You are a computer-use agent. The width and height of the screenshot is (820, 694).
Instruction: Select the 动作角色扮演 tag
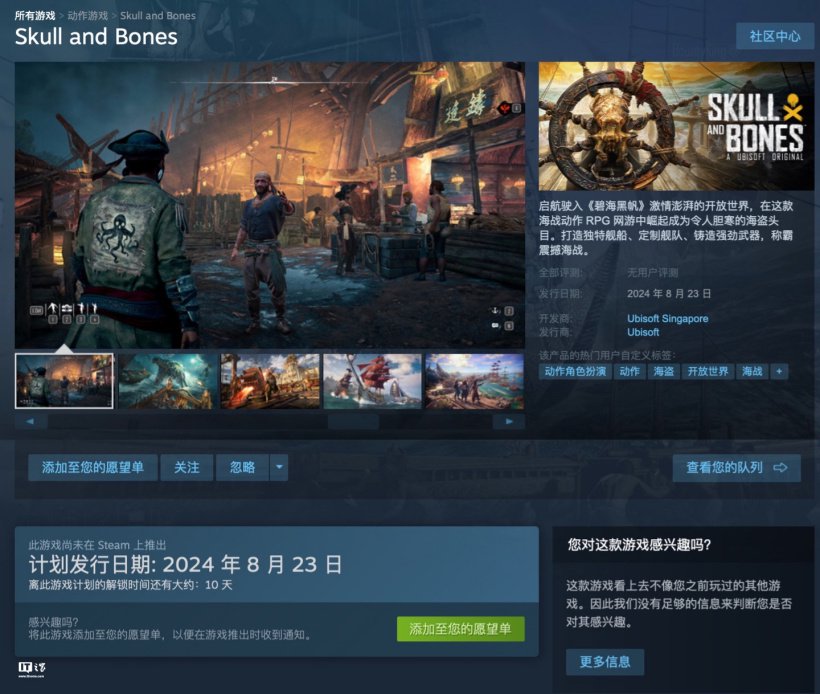[575, 371]
